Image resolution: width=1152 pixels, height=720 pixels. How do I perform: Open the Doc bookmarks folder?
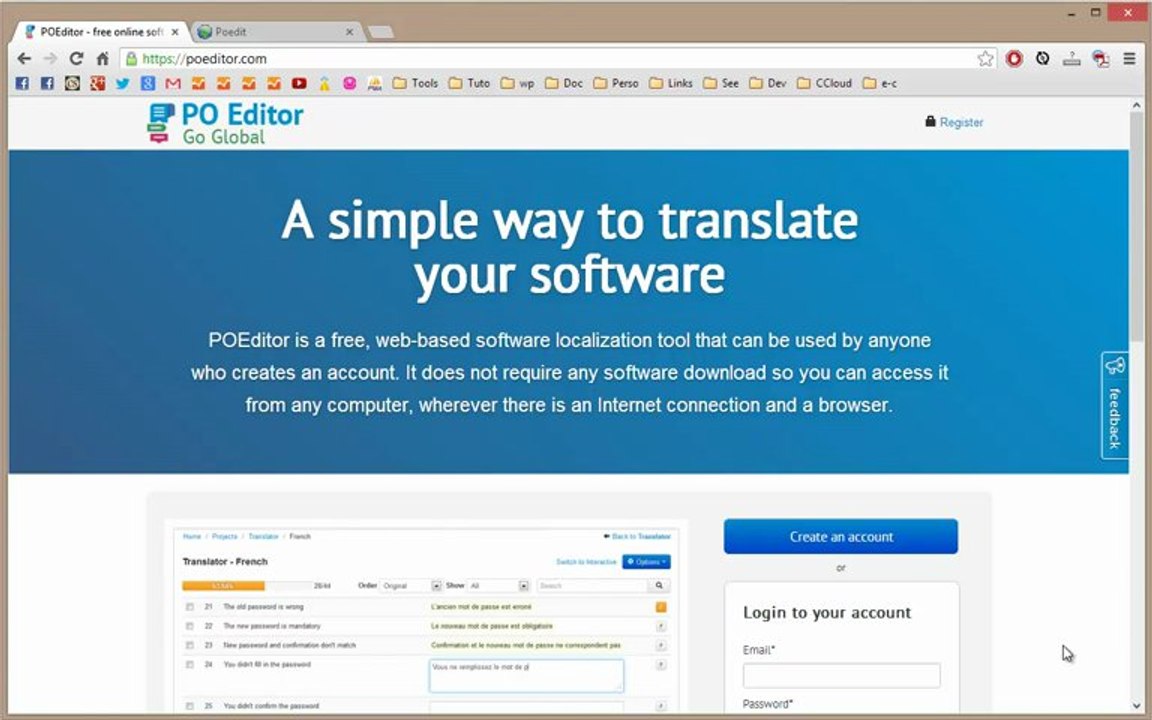tap(564, 83)
